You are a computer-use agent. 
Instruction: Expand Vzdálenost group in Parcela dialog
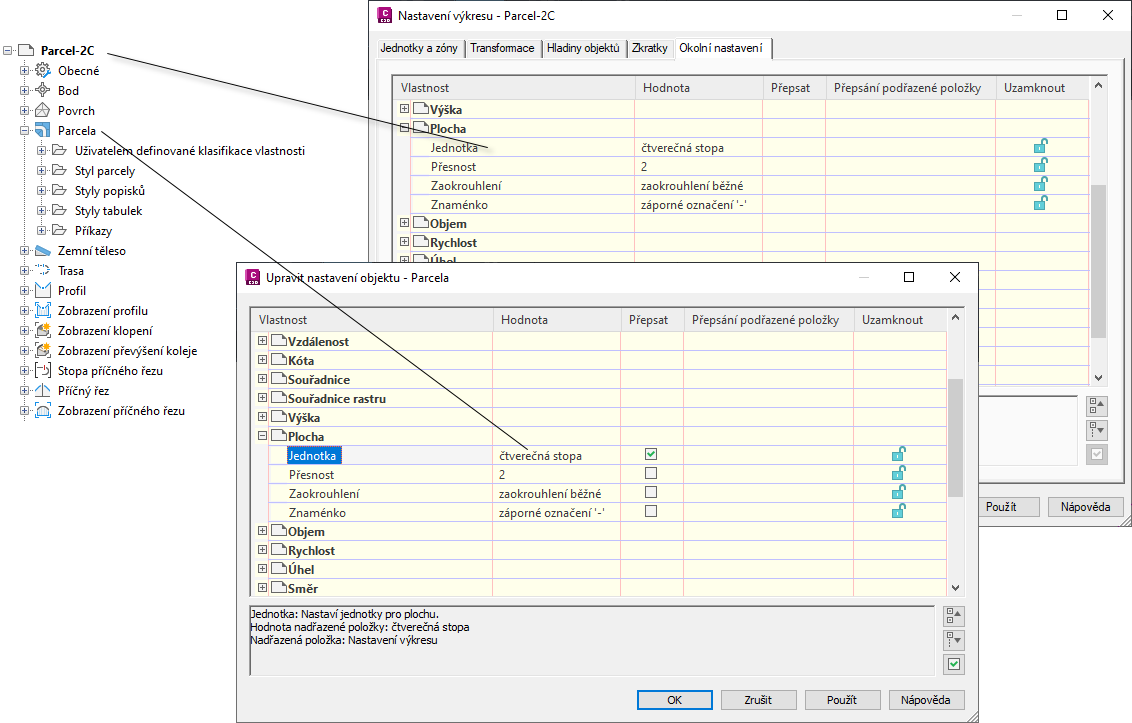point(262,340)
